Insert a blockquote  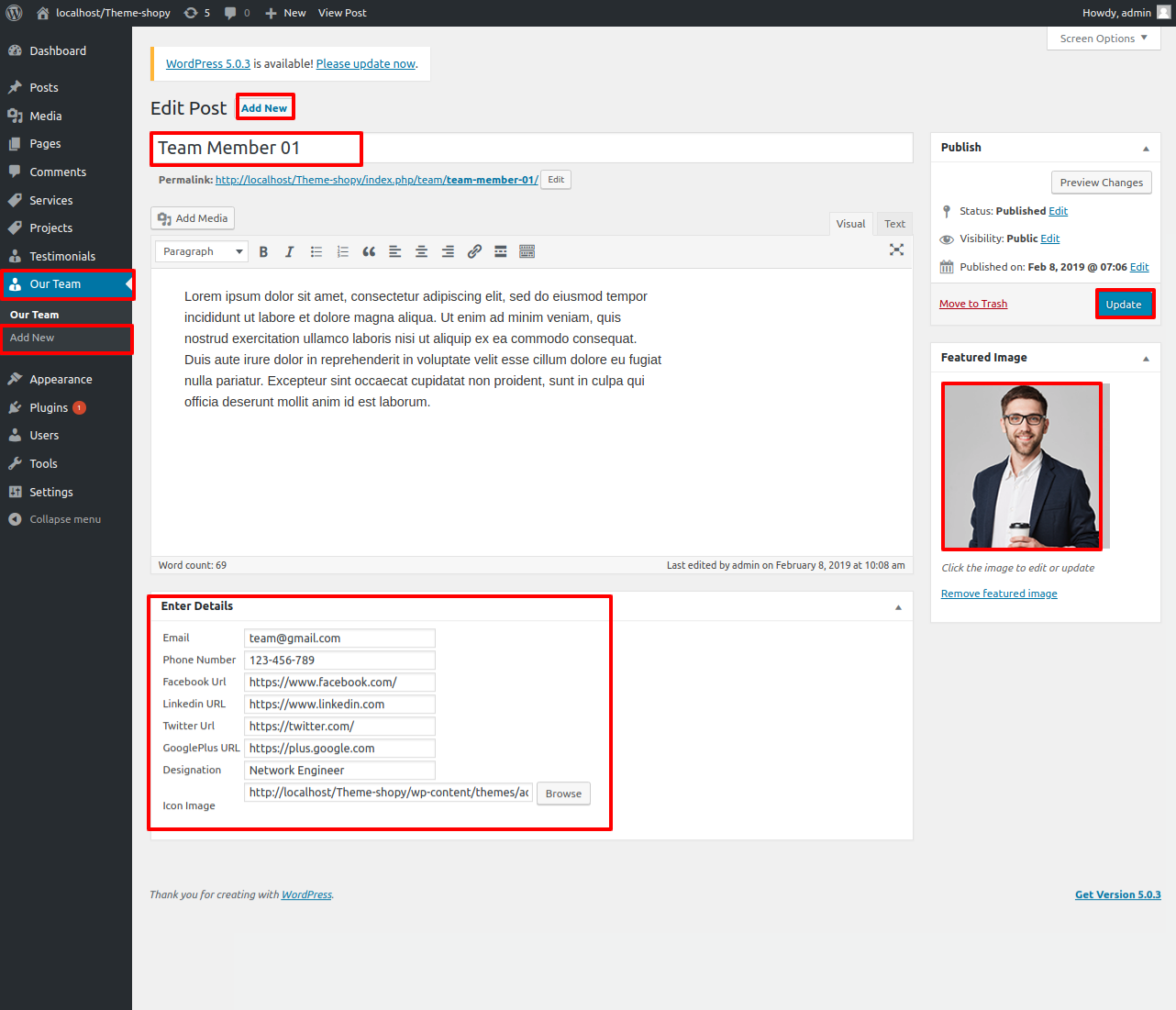369,251
